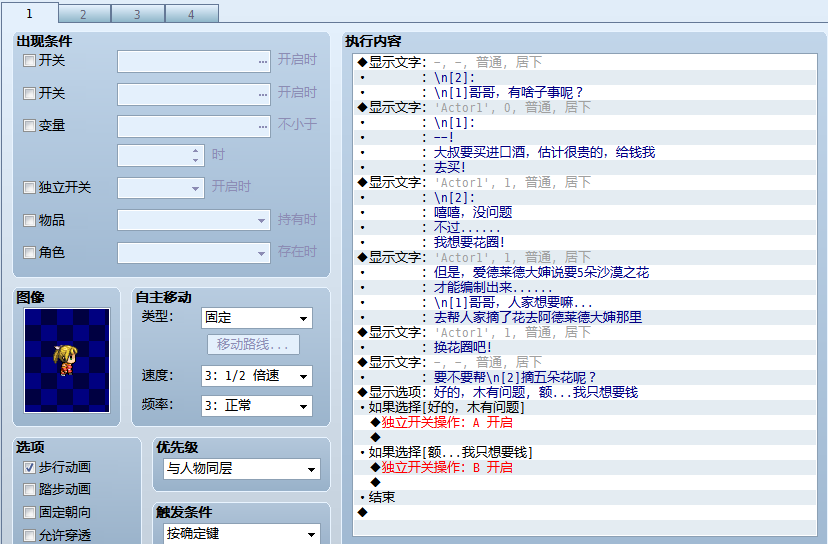828x544 pixels.
Task: Select line '嘻嘻，没问题'
Action: (x=585, y=212)
